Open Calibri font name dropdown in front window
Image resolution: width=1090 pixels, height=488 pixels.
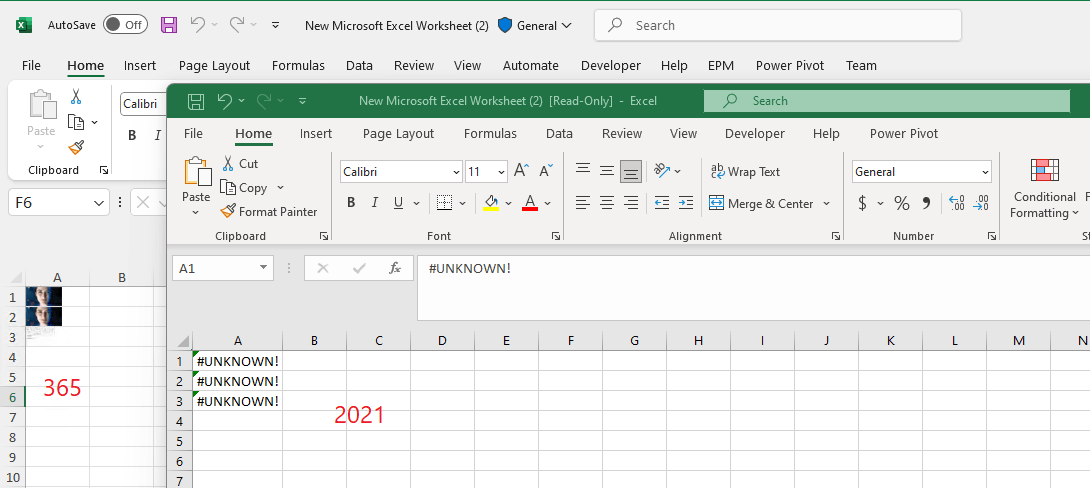[x=456, y=172]
